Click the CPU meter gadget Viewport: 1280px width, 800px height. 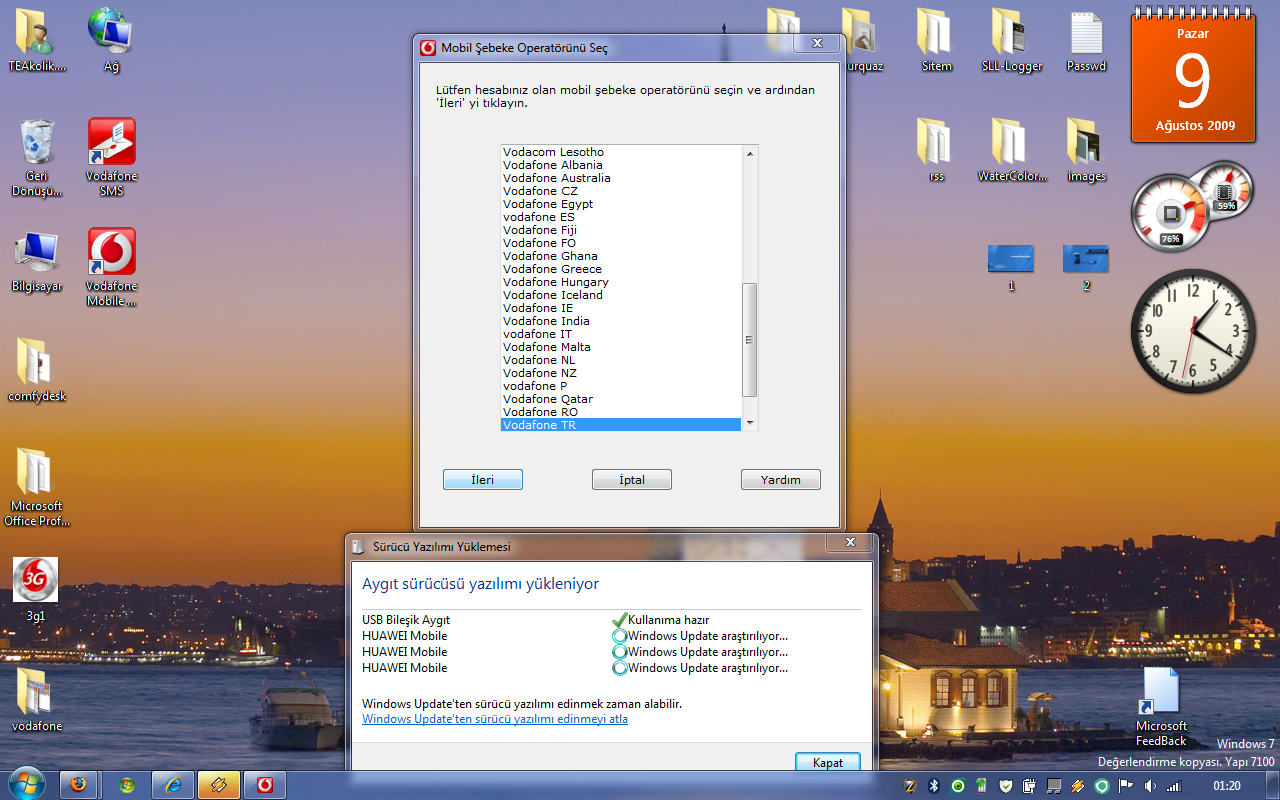click(x=1192, y=205)
